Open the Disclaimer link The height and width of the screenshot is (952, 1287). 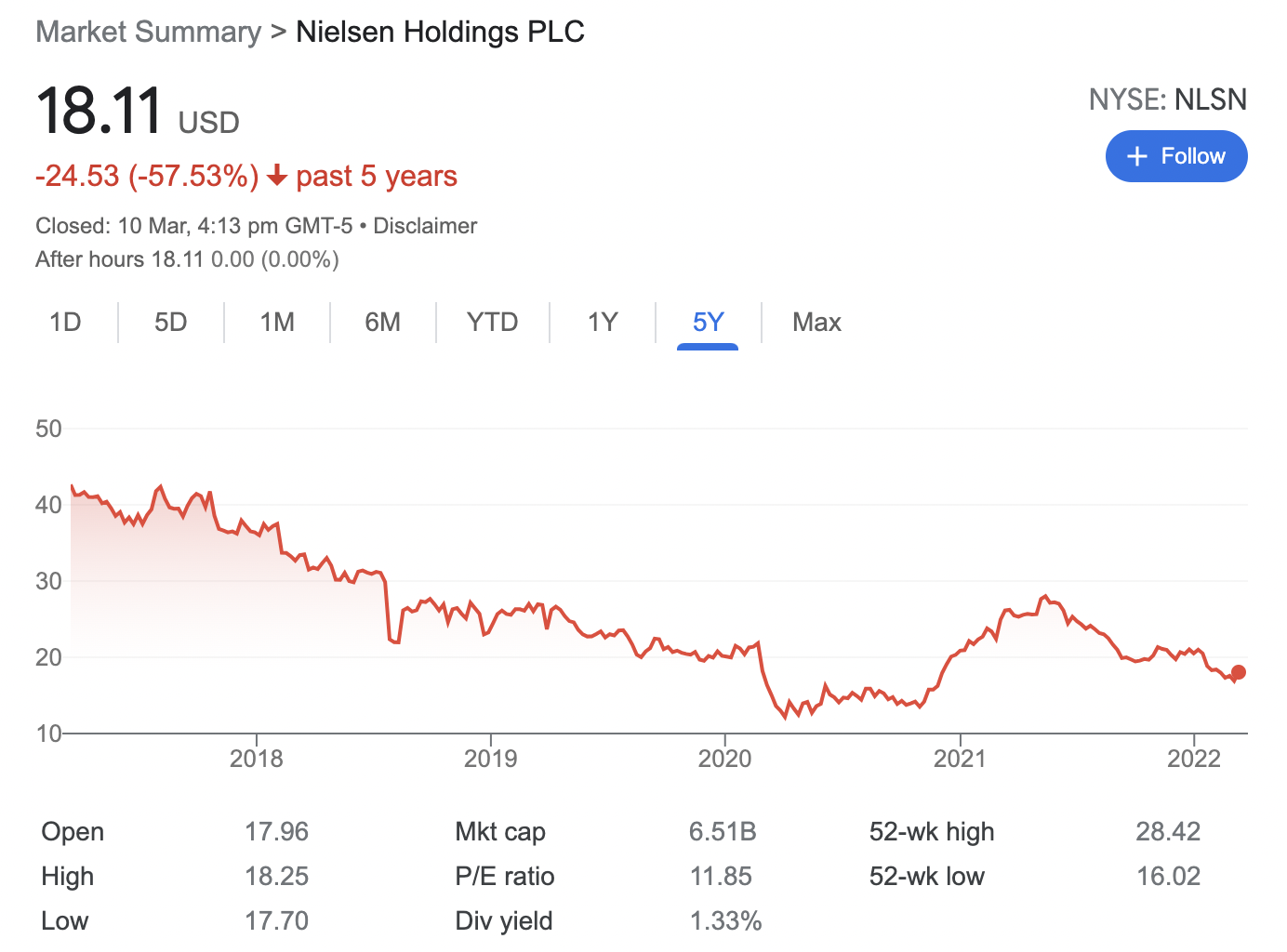pos(425,226)
